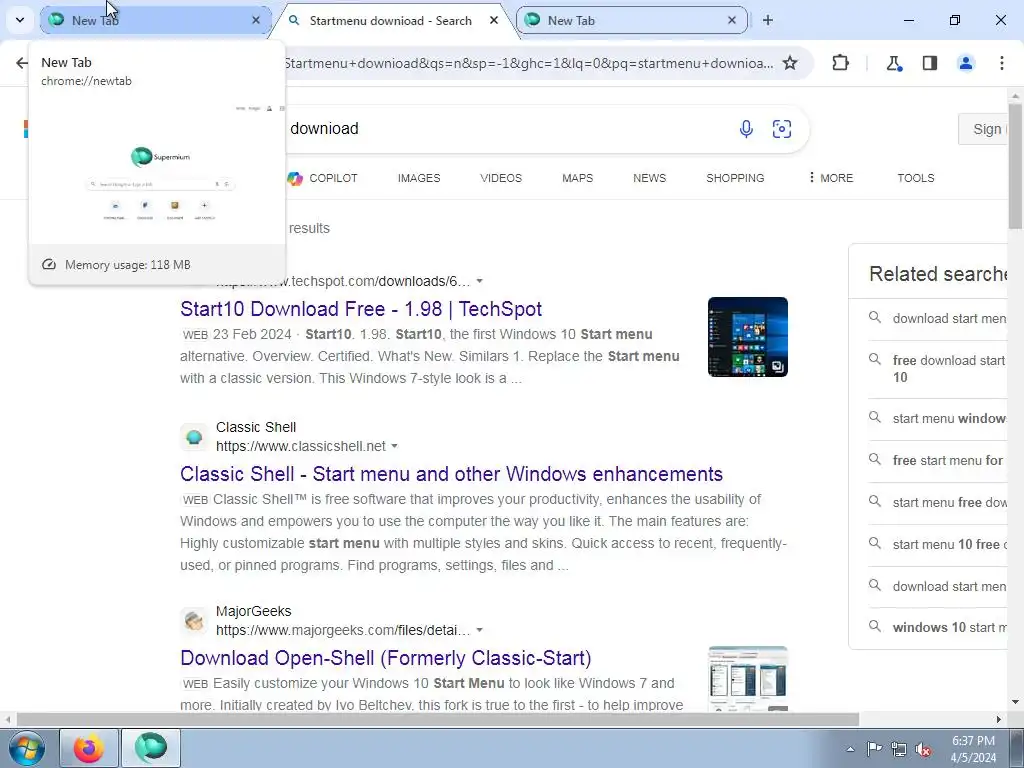Switch to the third New Tab

(x=631, y=20)
